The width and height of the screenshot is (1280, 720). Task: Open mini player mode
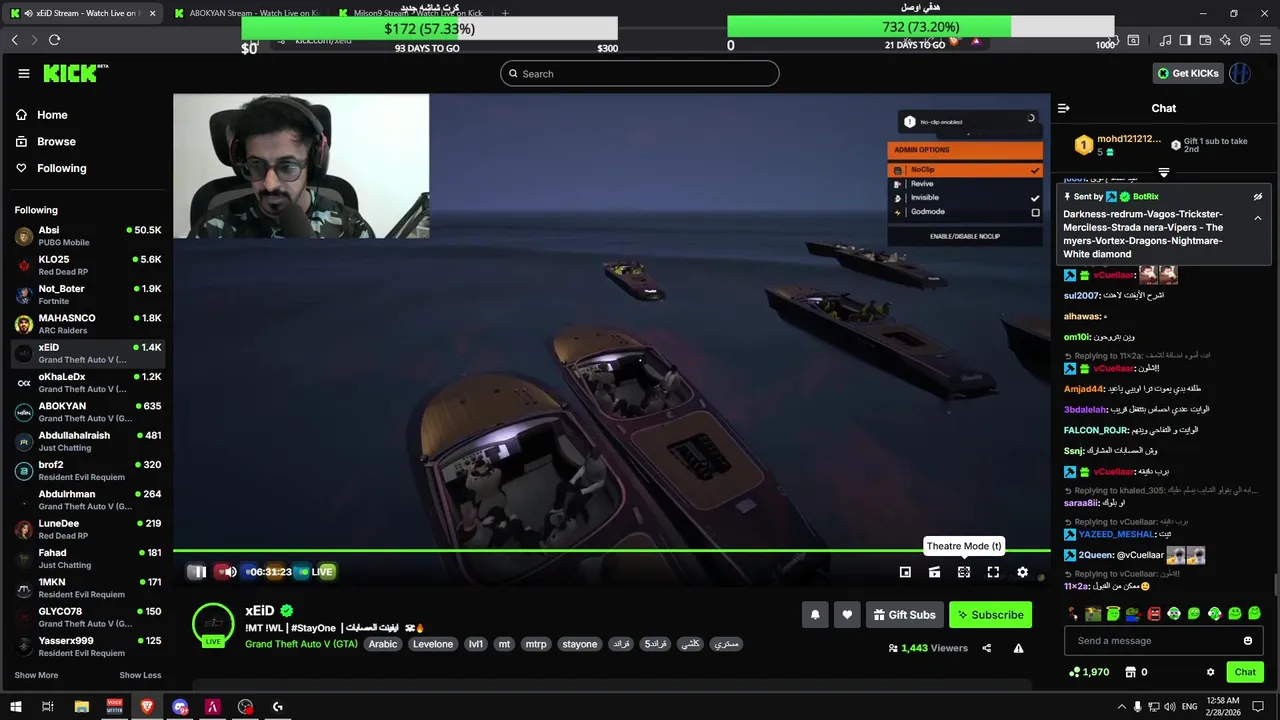click(x=905, y=572)
